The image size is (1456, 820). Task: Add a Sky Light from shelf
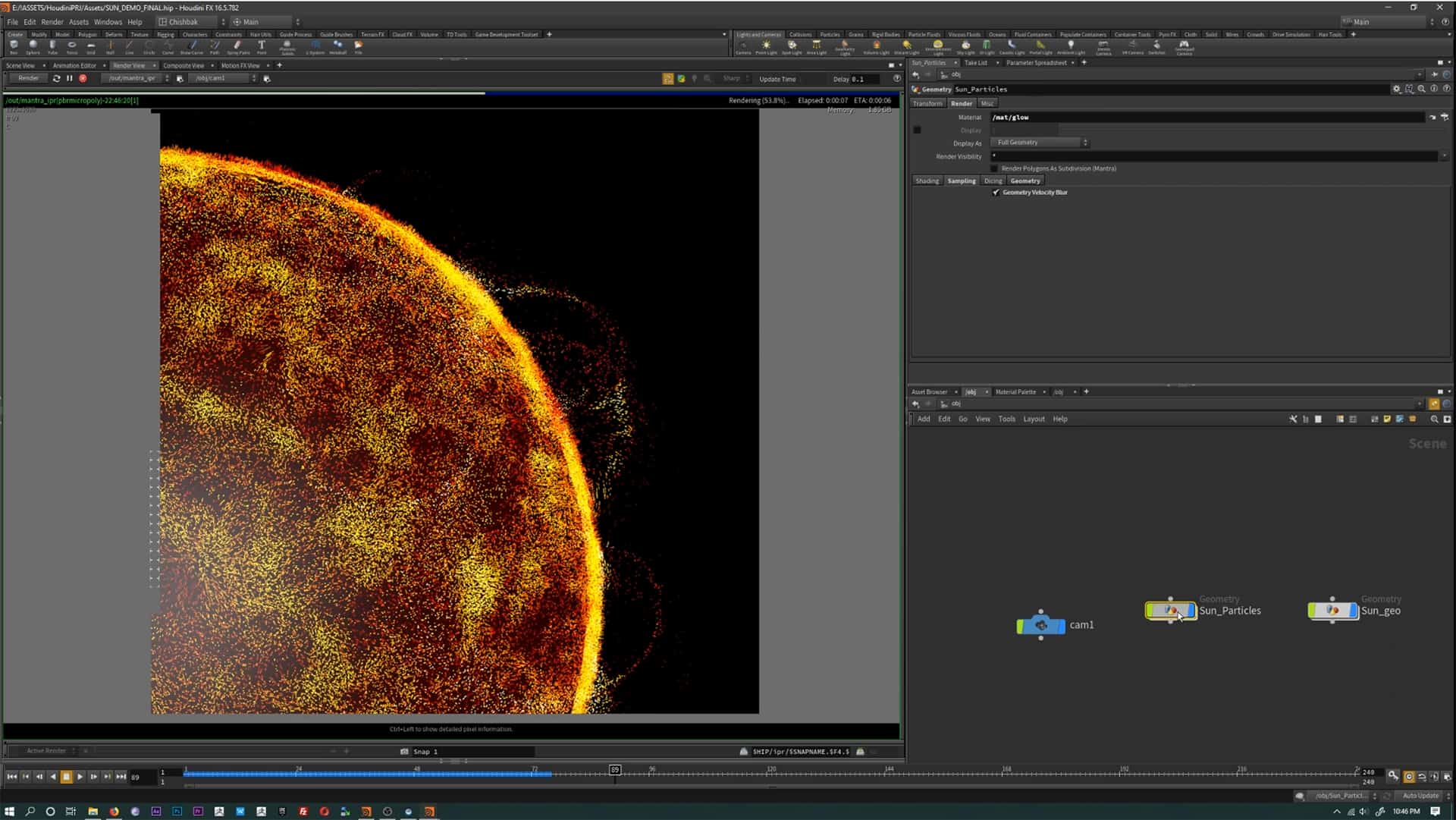click(x=965, y=48)
